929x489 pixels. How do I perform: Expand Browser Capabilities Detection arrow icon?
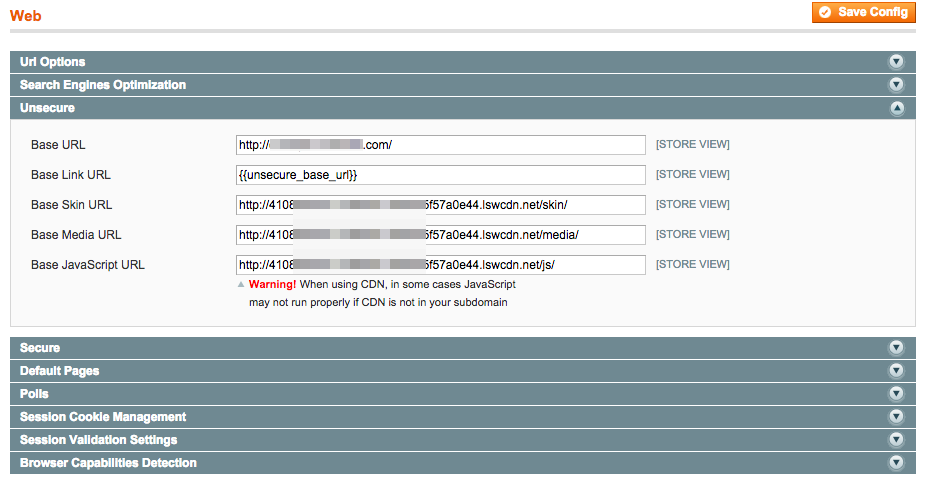click(896, 463)
